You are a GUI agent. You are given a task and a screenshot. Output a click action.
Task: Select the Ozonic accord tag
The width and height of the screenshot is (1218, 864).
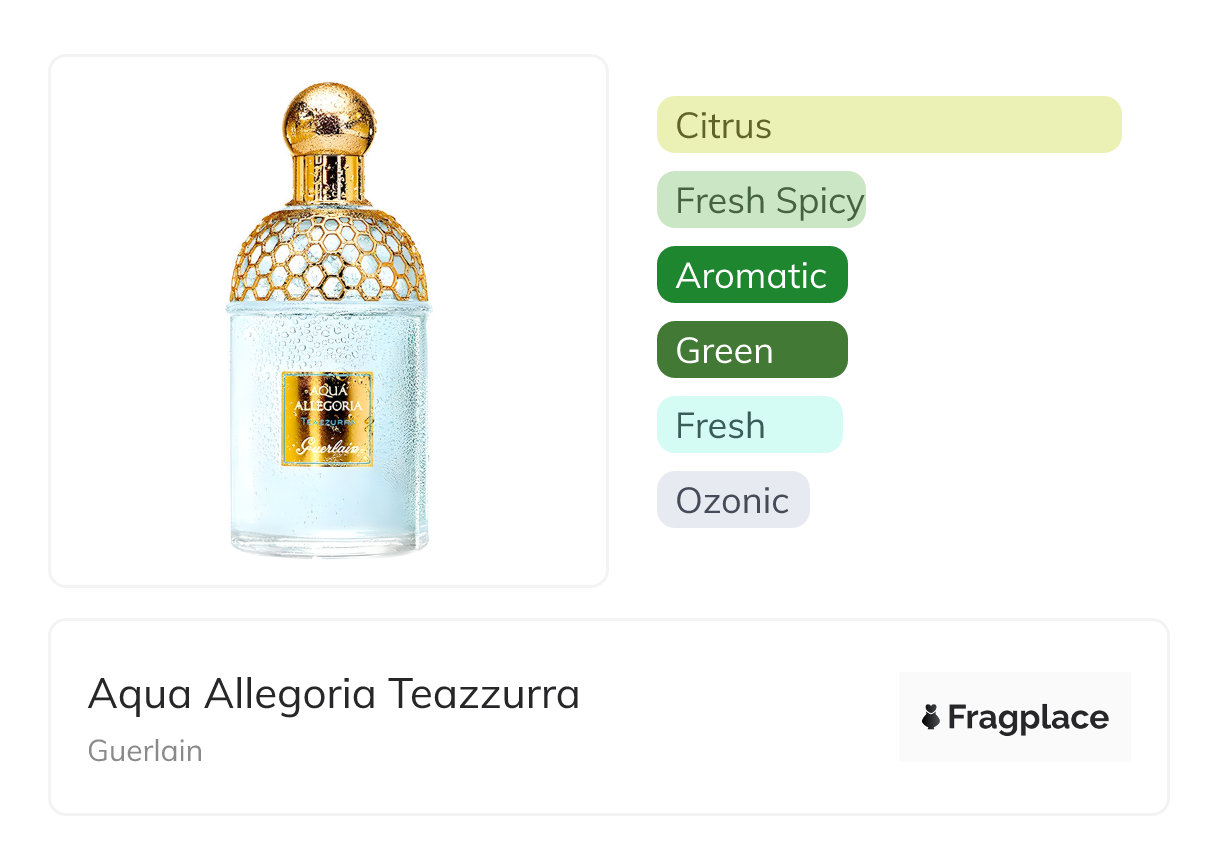[732, 500]
